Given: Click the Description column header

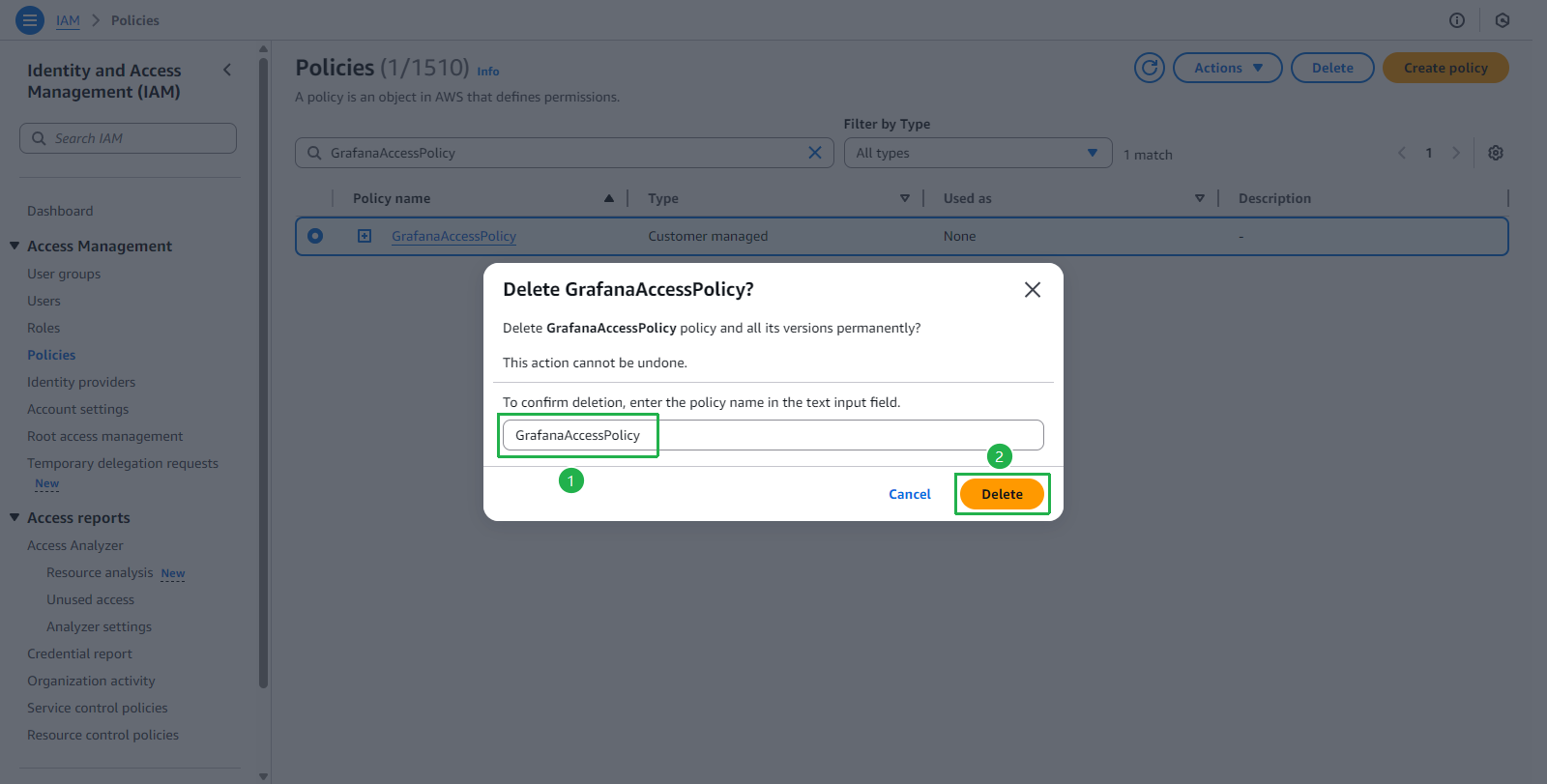Looking at the screenshot, I should pos(1274,198).
